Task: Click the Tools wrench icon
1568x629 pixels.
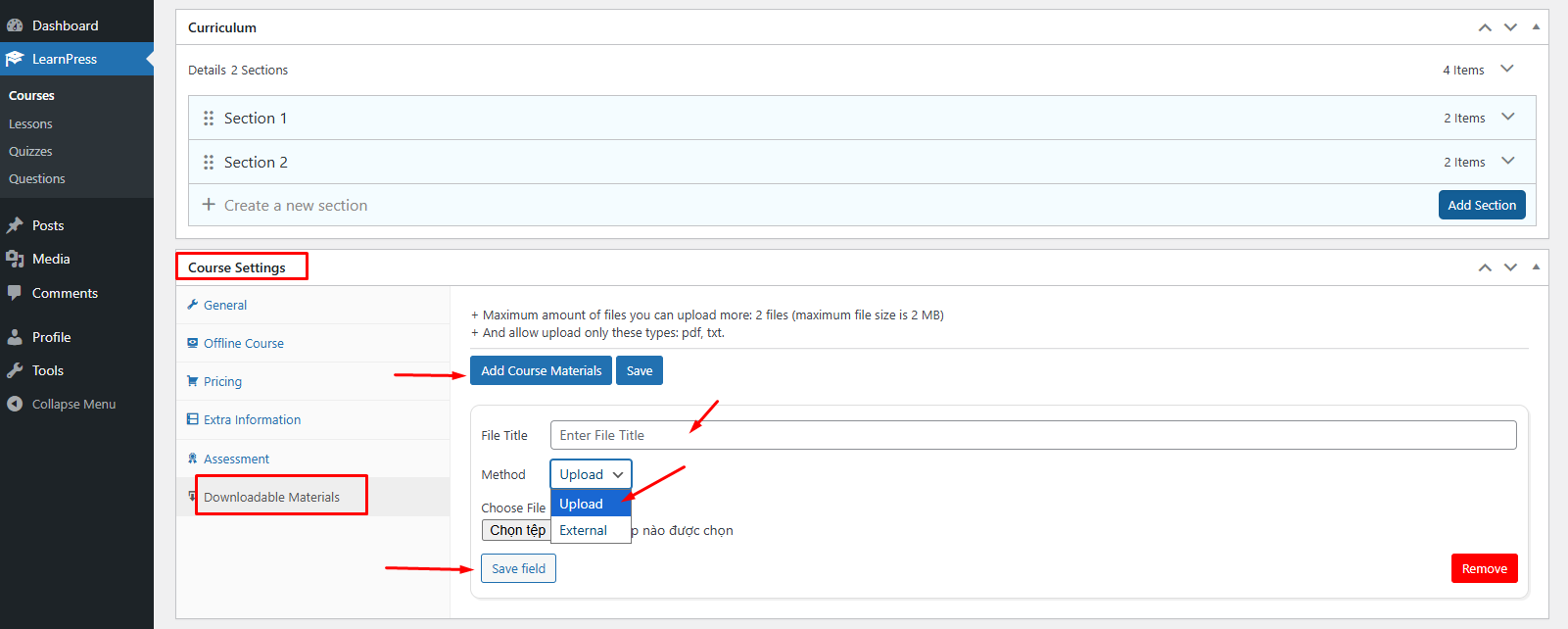Action: tap(15, 370)
